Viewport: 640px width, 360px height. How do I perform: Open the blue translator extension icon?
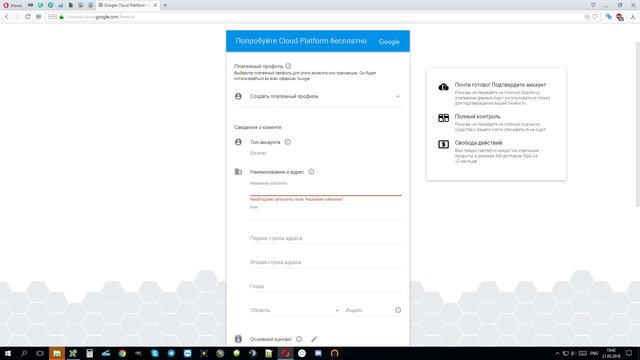click(x=609, y=17)
